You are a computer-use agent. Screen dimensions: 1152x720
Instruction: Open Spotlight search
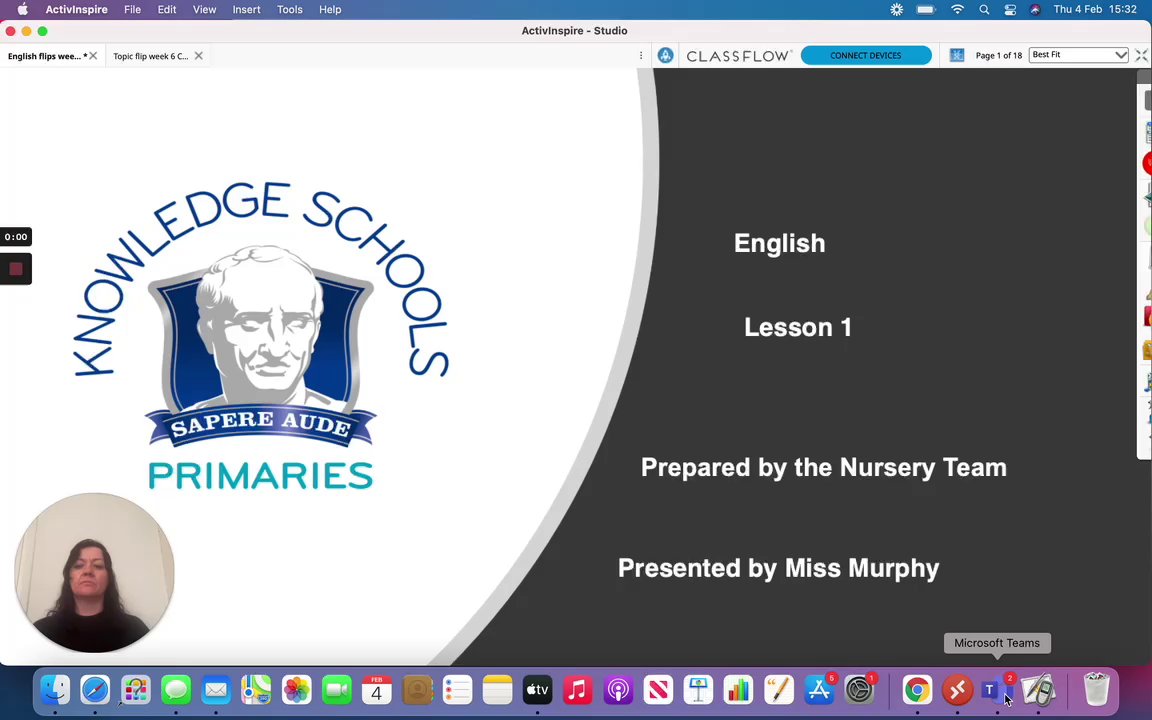coord(984,10)
